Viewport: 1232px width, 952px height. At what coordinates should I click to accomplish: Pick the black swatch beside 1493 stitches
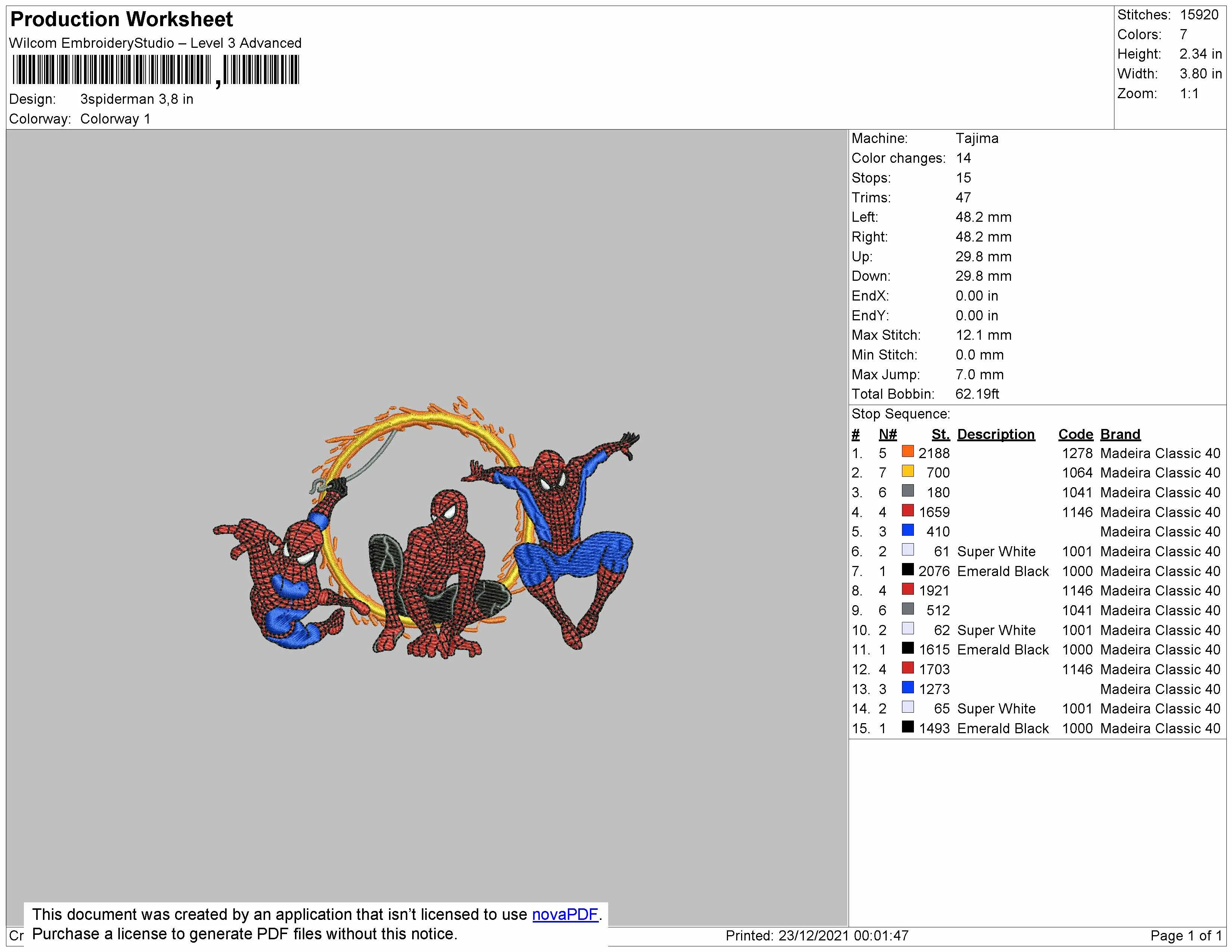[908, 727]
